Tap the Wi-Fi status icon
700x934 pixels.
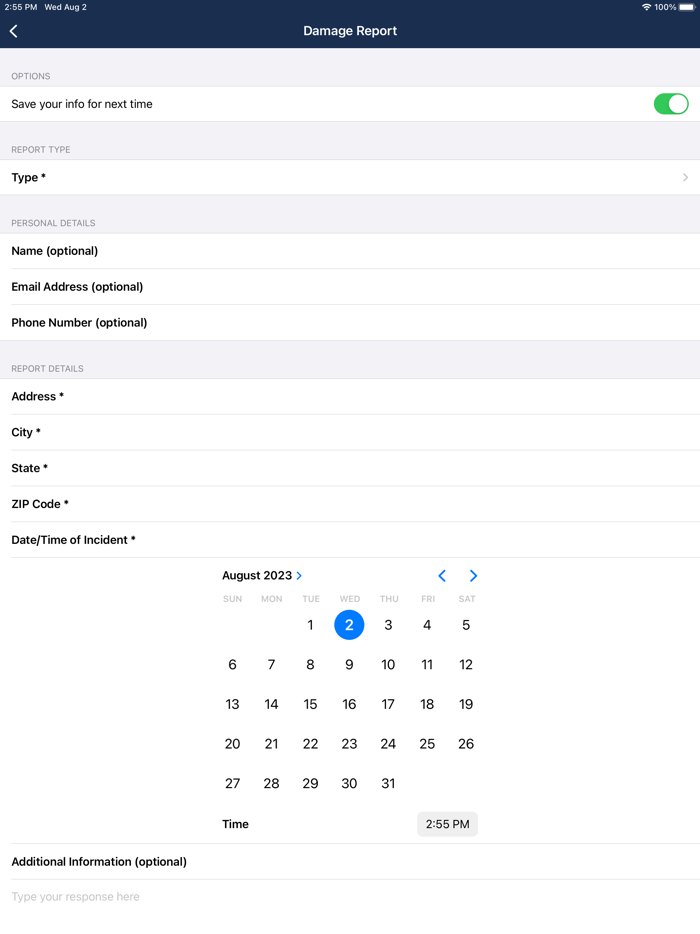point(646,7)
